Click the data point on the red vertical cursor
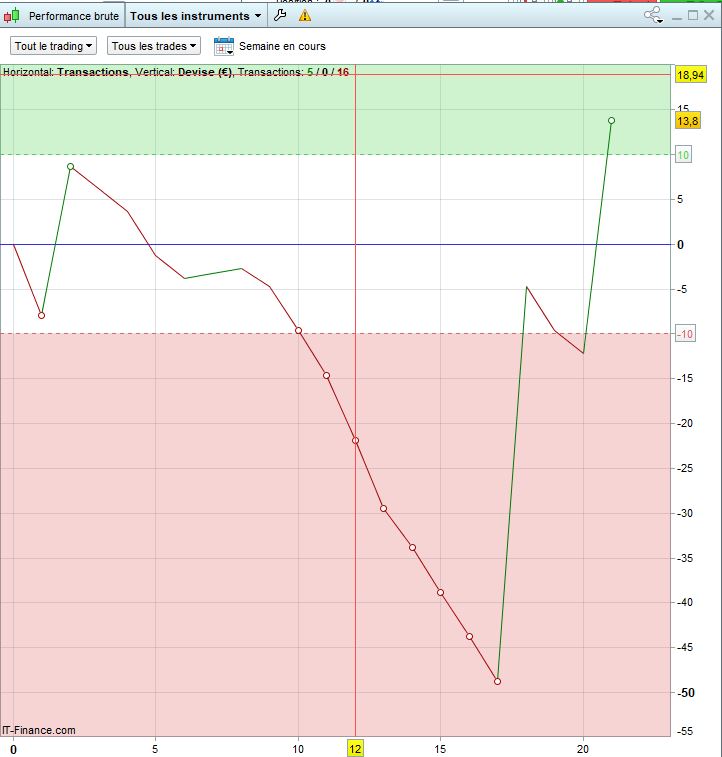Screen dimensions: 722x757 (355, 441)
